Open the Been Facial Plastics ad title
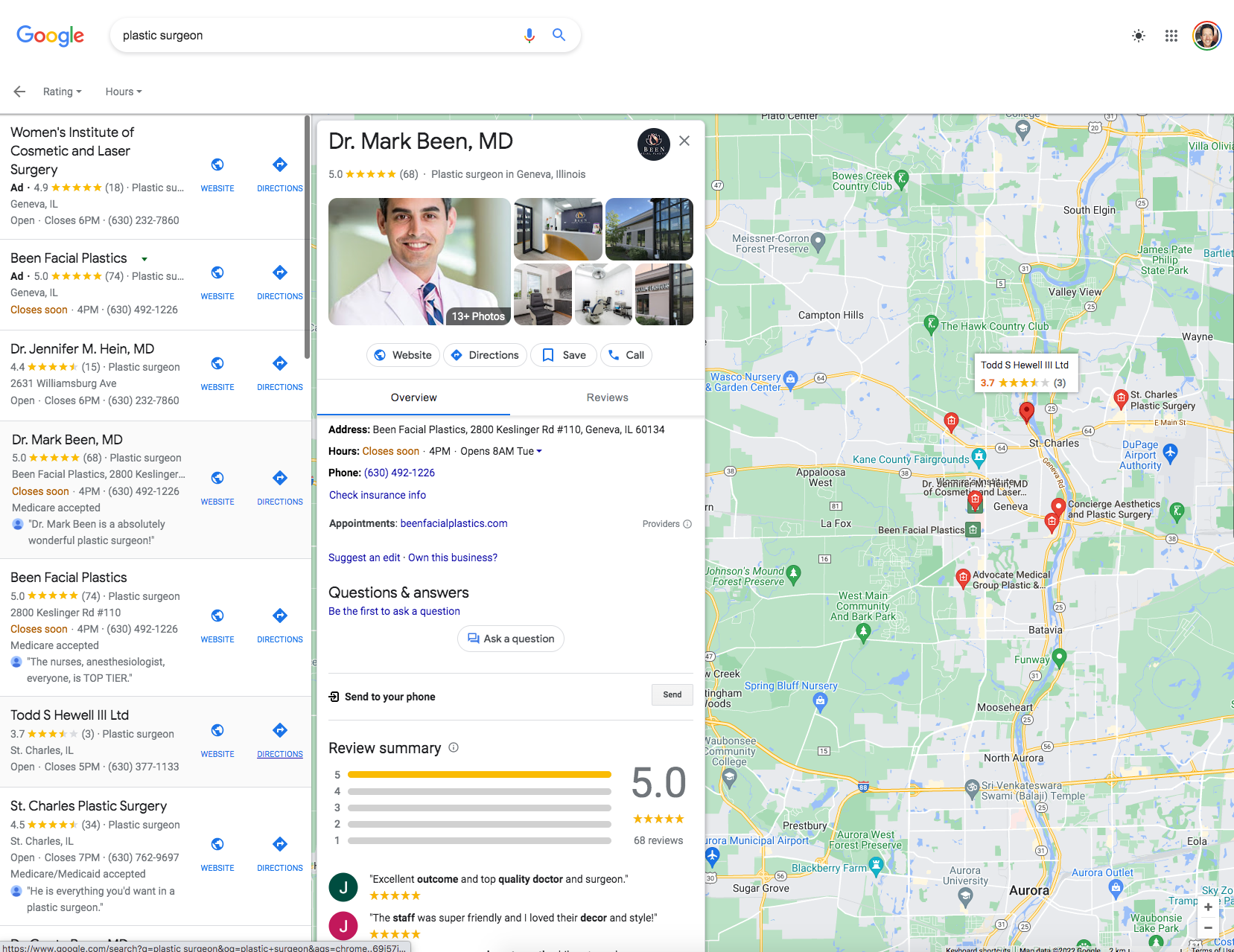The width and height of the screenshot is (1234, 952). (x=69, y=258)
